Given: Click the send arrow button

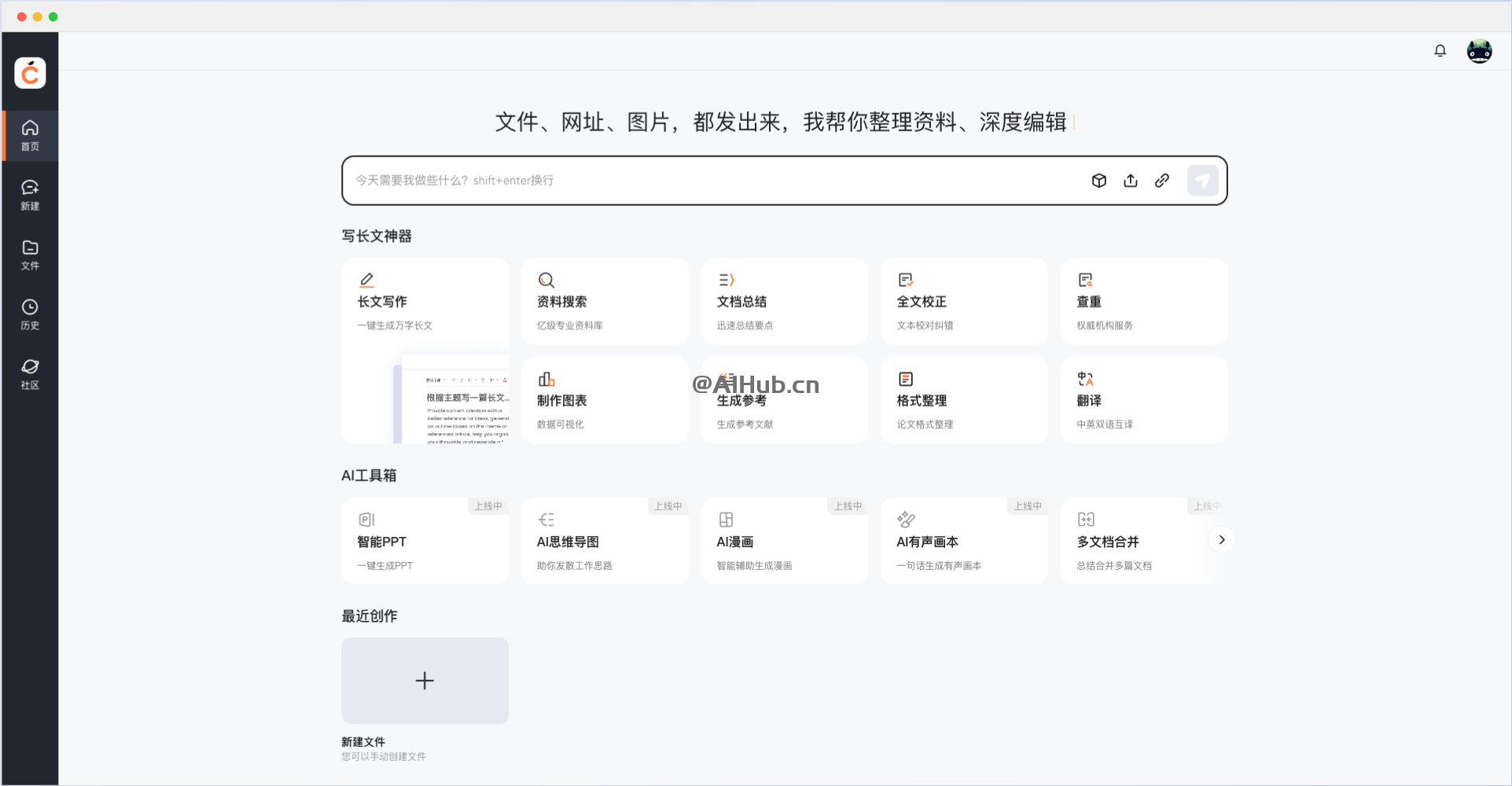Looking at the screenshot, I should [x=1202, y=180].
